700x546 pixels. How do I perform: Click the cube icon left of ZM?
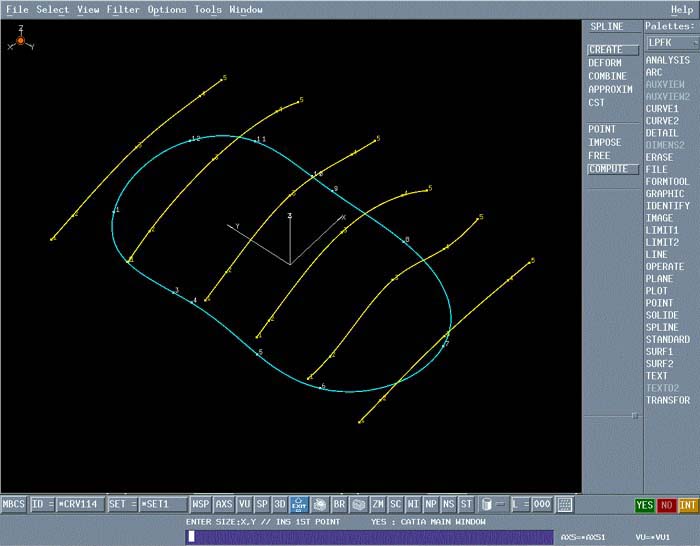pos(358,505)
